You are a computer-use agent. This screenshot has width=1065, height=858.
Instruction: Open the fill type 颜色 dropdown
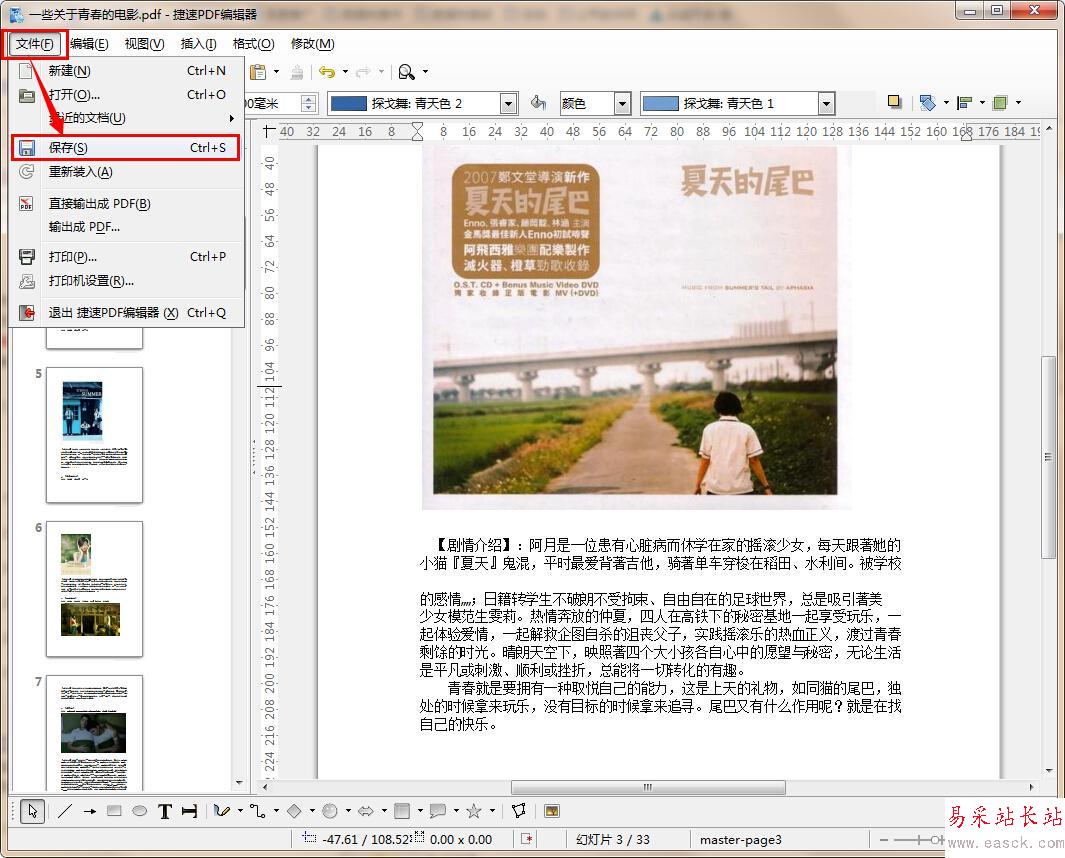coord(622,103)
